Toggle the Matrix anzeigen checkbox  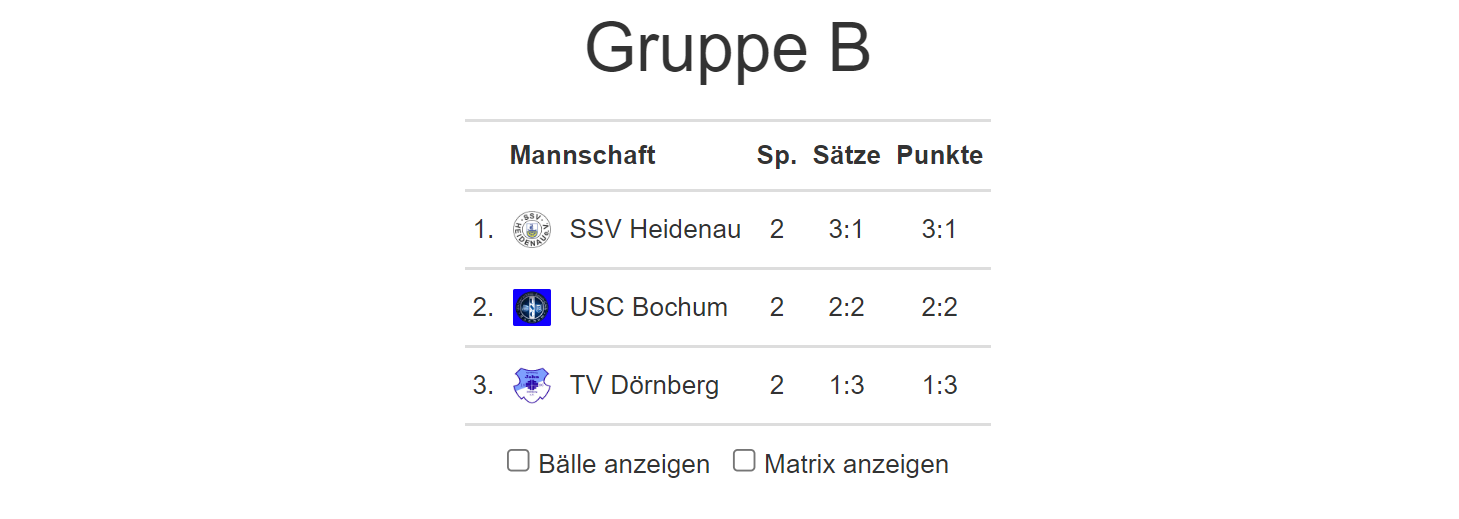(x=744, y=461)
